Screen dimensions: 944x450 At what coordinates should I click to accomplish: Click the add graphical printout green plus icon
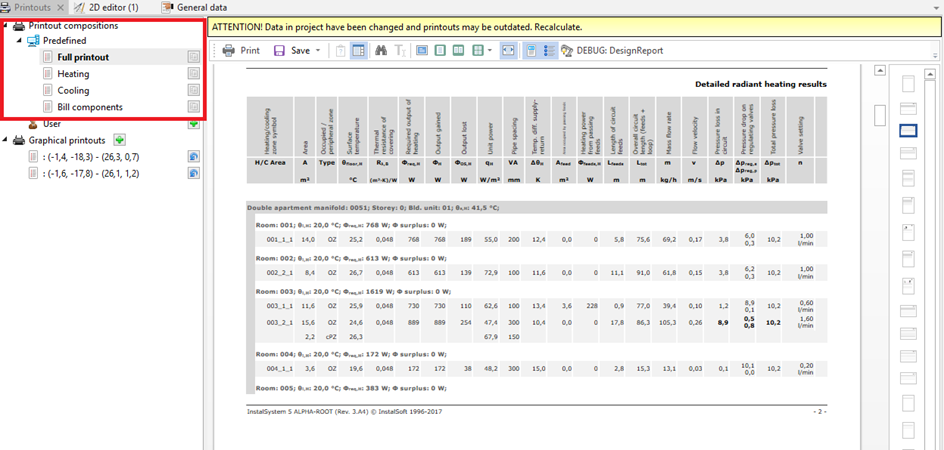[x=119, y=140]
